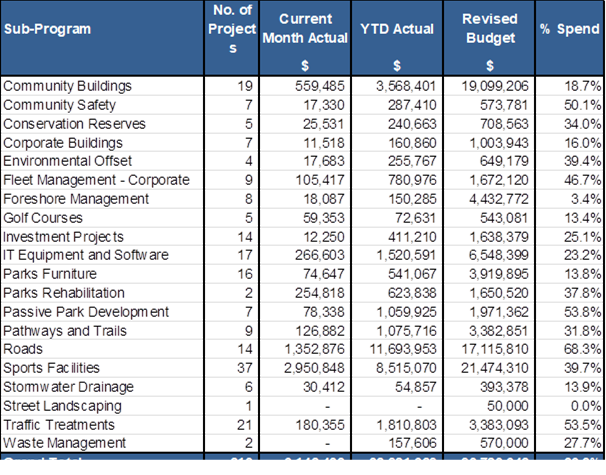The height and width of the screenshot is (475, 606).
Task: Select the Community Safety sub-program cell
Action: tap(60, 105)
